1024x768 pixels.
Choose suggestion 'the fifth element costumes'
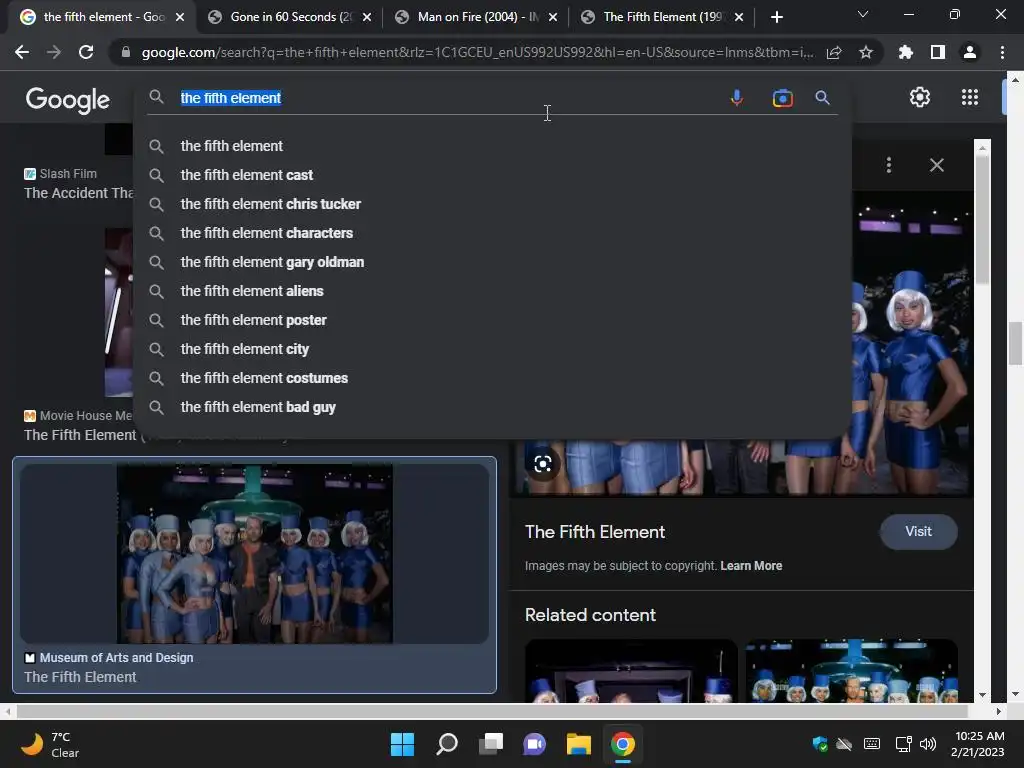click(492, 378)
